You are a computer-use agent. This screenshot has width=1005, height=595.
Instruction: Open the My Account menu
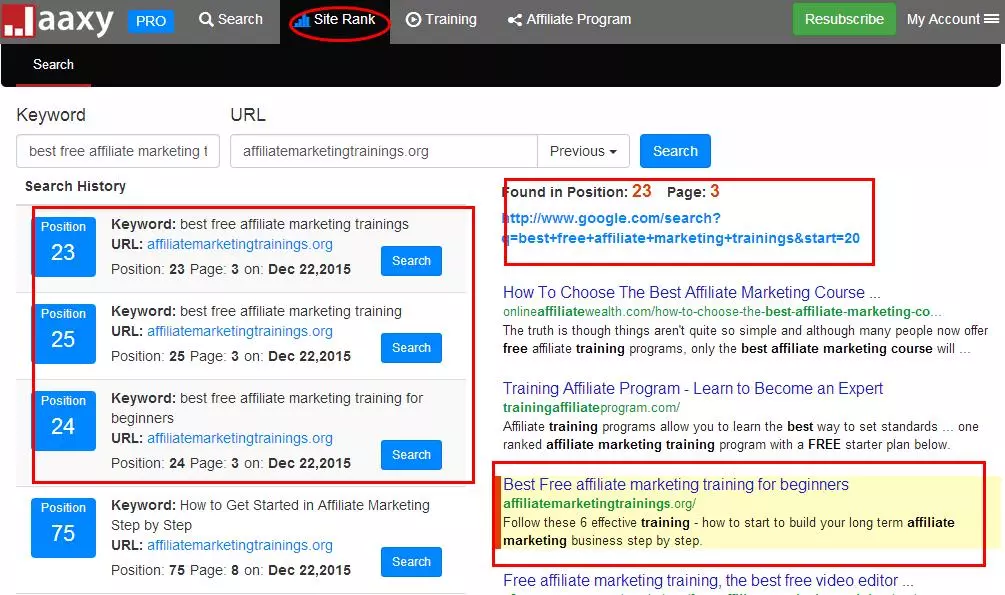[x=952, y=19]
